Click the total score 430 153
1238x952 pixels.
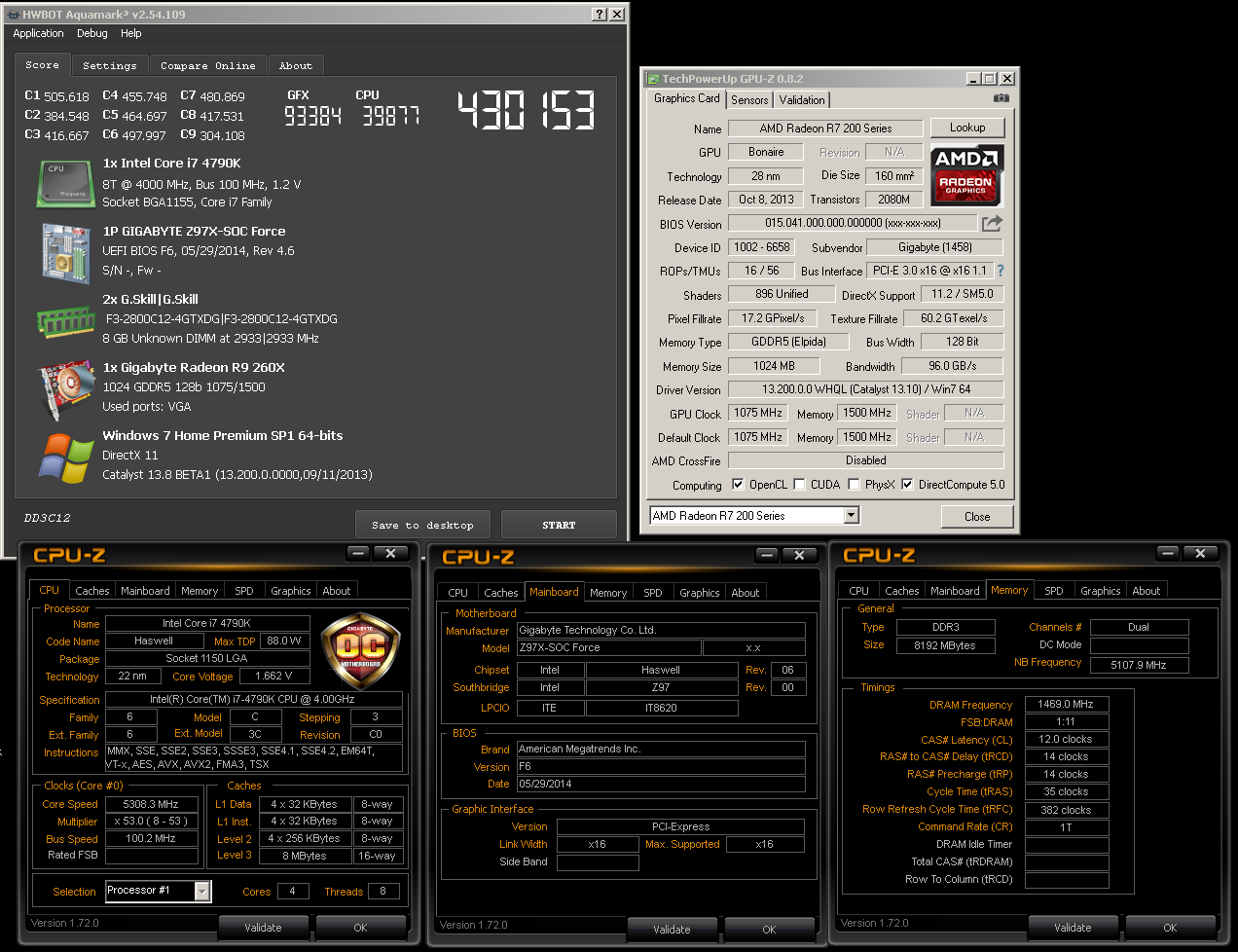pyautogui.click(x=527, y=110)
